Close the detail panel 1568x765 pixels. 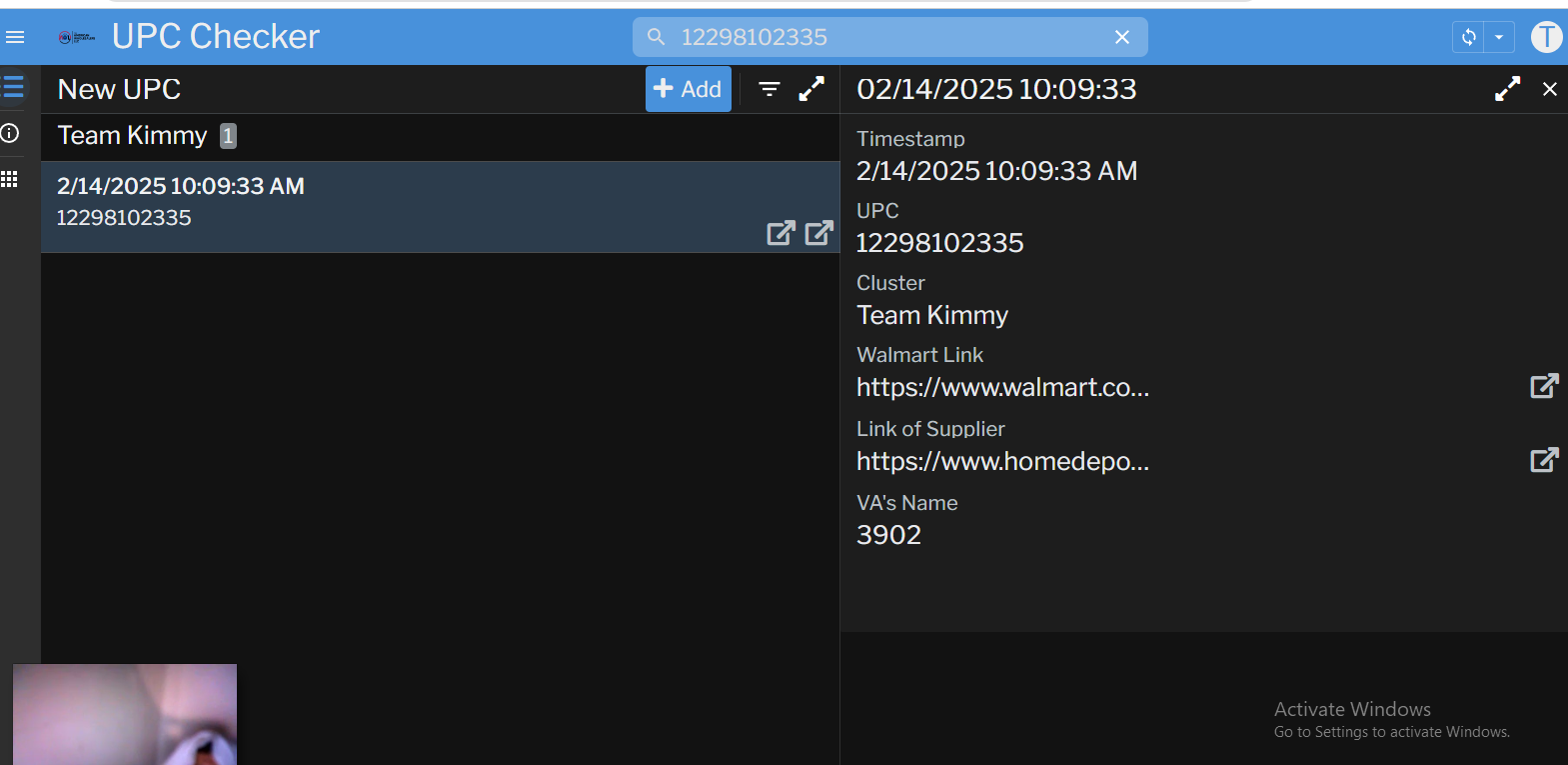[x=1550, y=89]
